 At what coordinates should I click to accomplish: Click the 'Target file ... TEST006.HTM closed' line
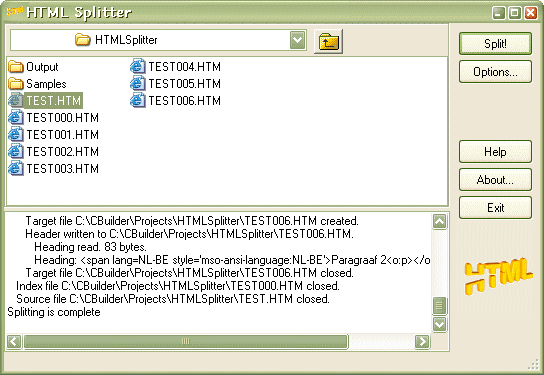[189, 273]
